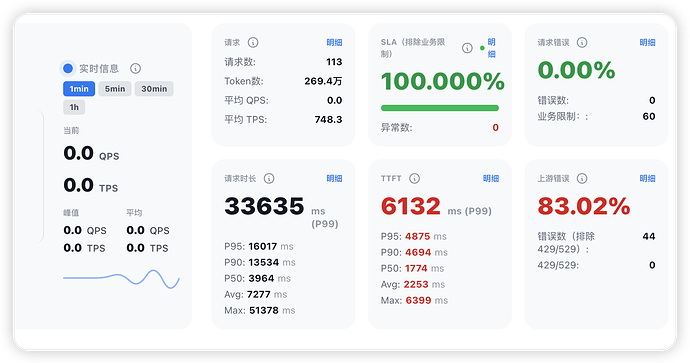The height and width of the screenshot is (363, 690).
Task: Open 明细 link in SLA card
Action: (x=492, y=48)
